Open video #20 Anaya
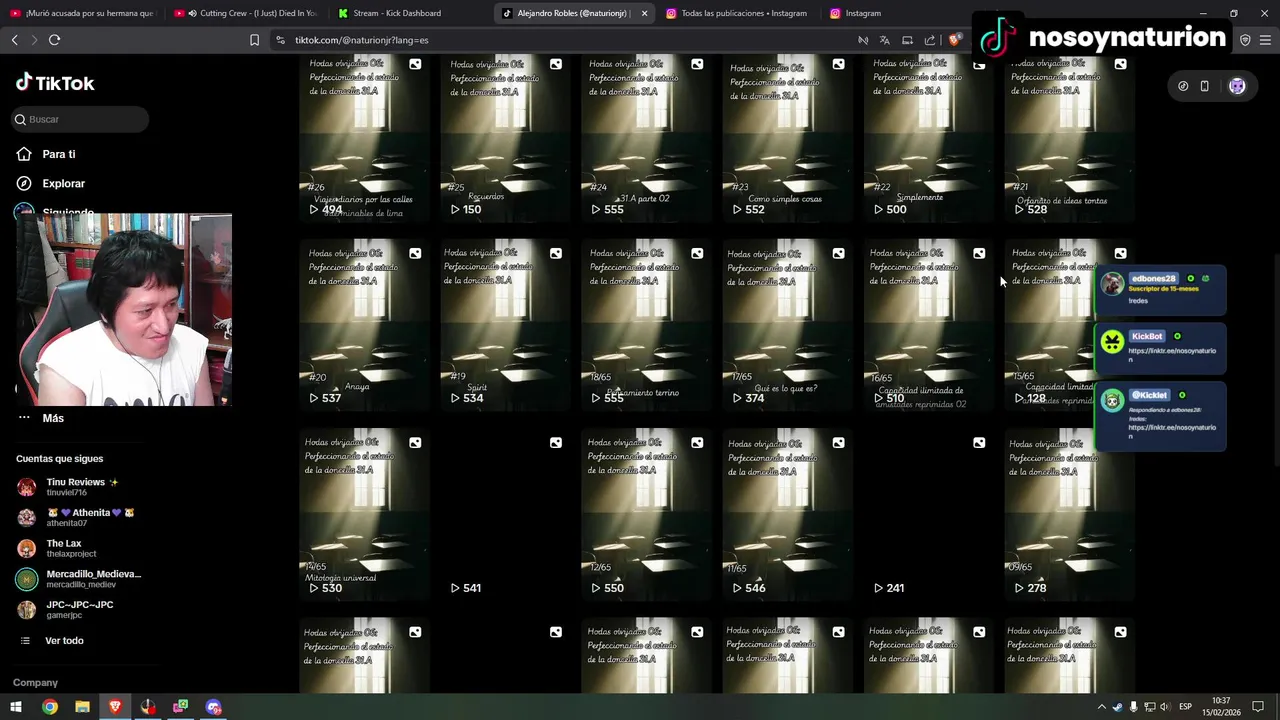The height and width of the screenshot is (720, 1280). click(364, 325)
